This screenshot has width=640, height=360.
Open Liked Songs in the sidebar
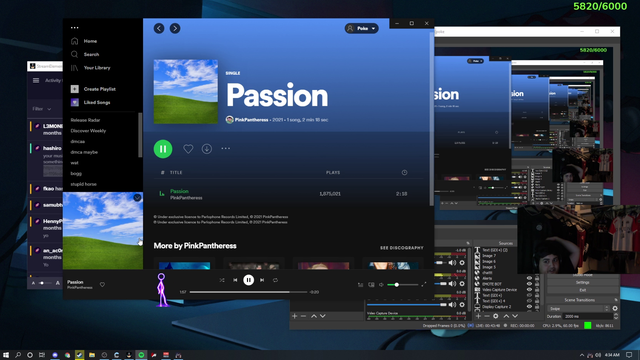point(90,102)
